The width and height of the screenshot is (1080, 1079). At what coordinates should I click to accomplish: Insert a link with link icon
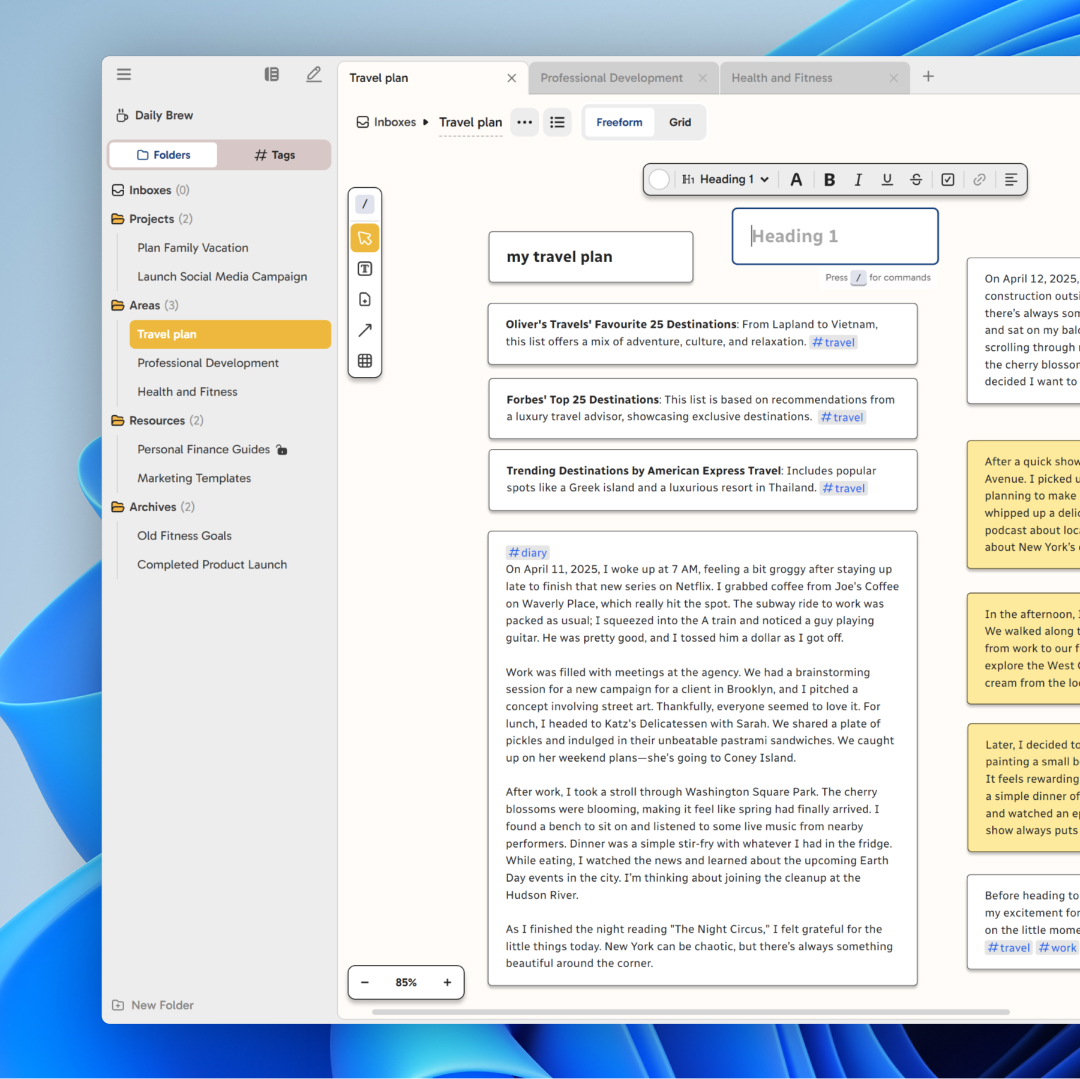(x=979, y=180)
